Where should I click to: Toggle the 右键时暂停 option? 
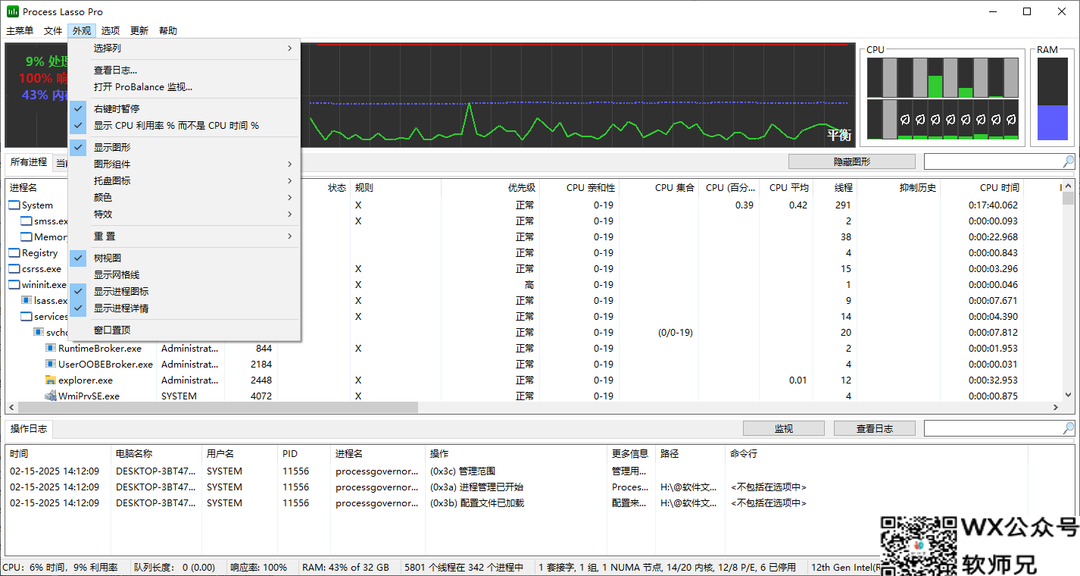184,109
